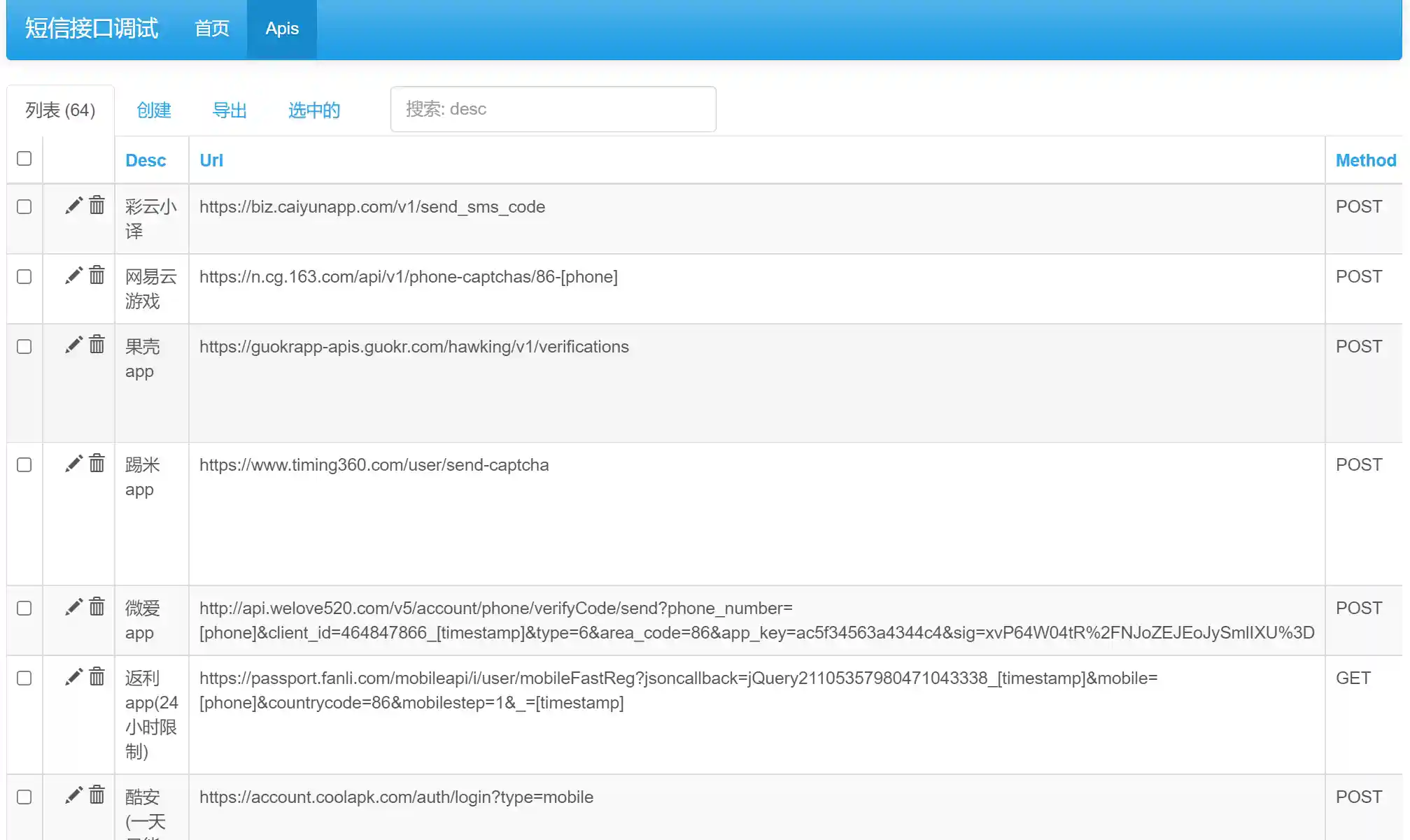
Task: Toggle the select-all checkbox in header
Action: pos(24,159)
